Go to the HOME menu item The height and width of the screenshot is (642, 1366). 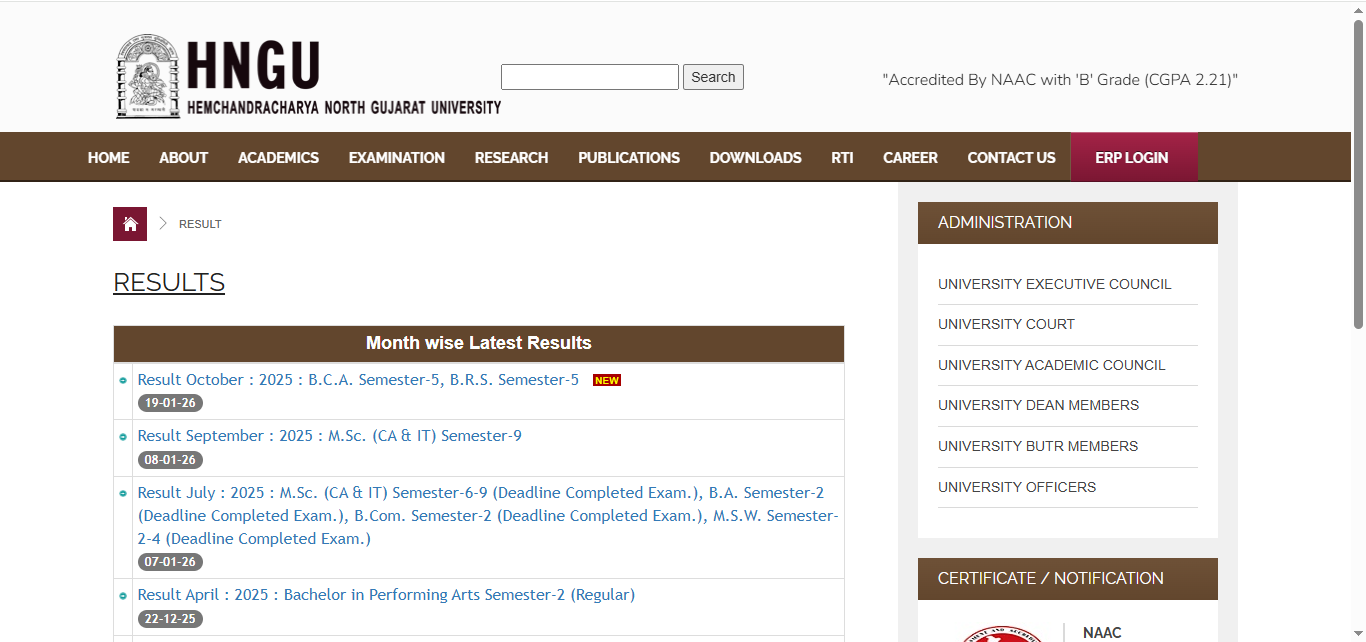coord(108,158)
